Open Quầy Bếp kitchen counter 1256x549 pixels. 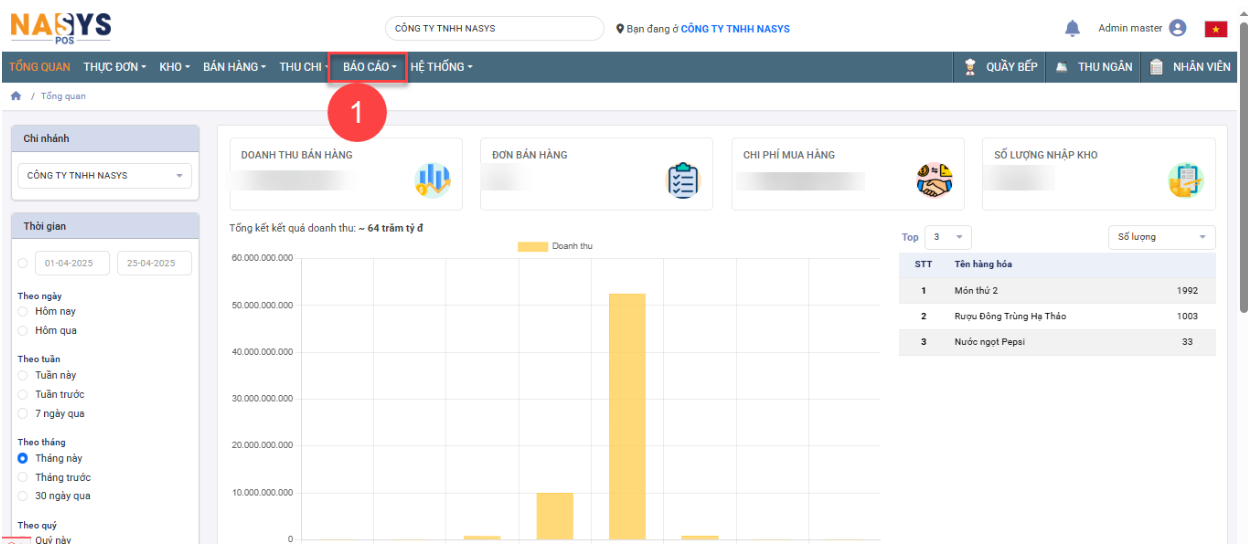[x=1001, y=67]
